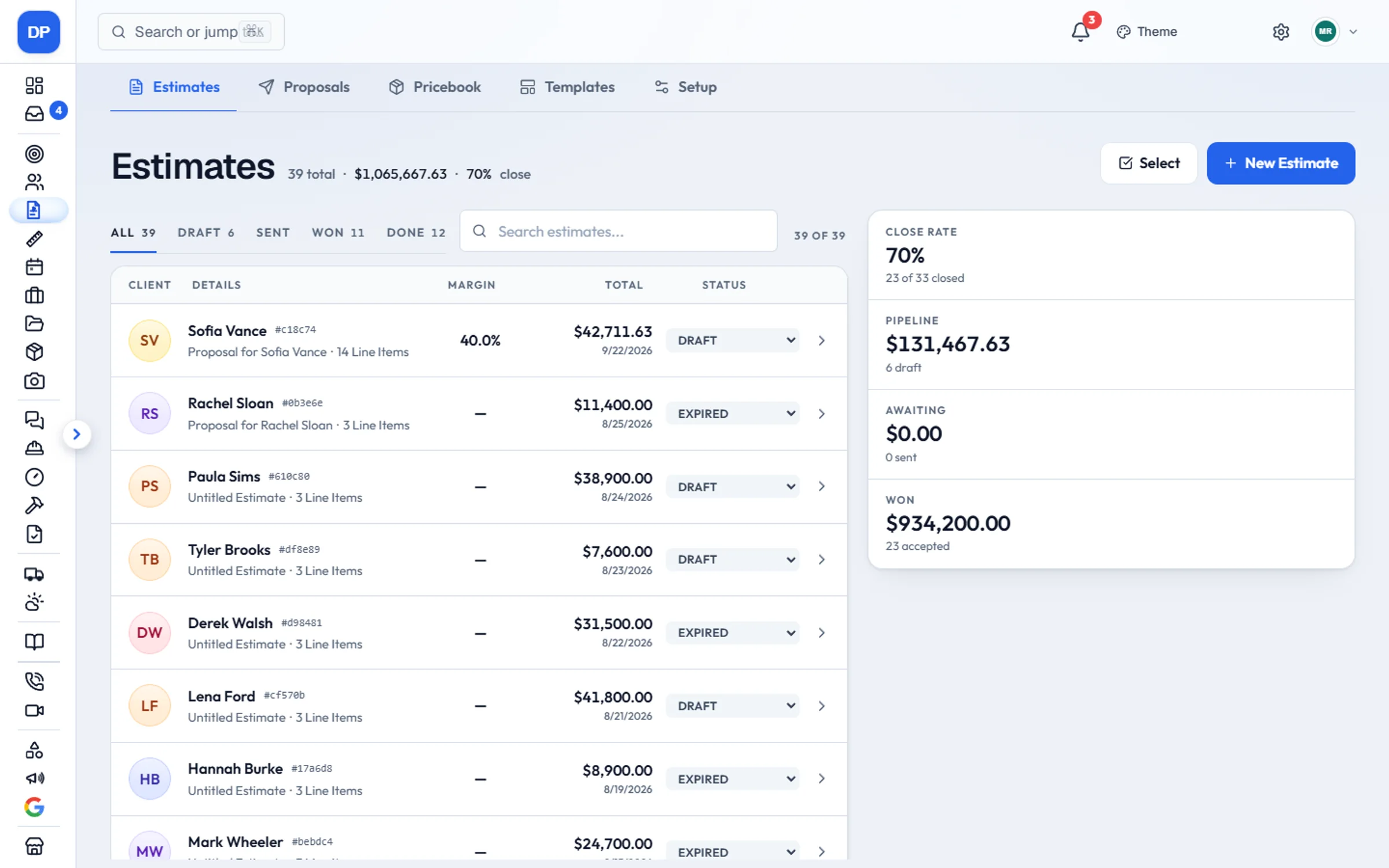The height and width of the screenshot is (868, 1389).
Task: Filter estimates by DONE 12
Action: (416, 233)
